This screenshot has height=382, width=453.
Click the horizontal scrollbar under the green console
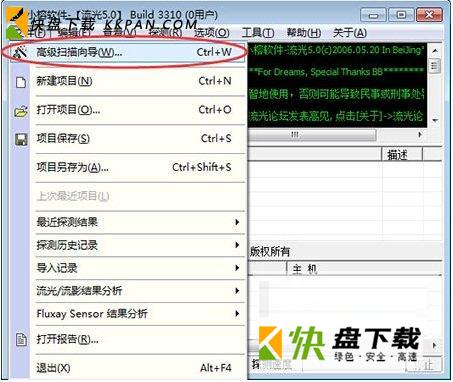[x=336, y=135]
